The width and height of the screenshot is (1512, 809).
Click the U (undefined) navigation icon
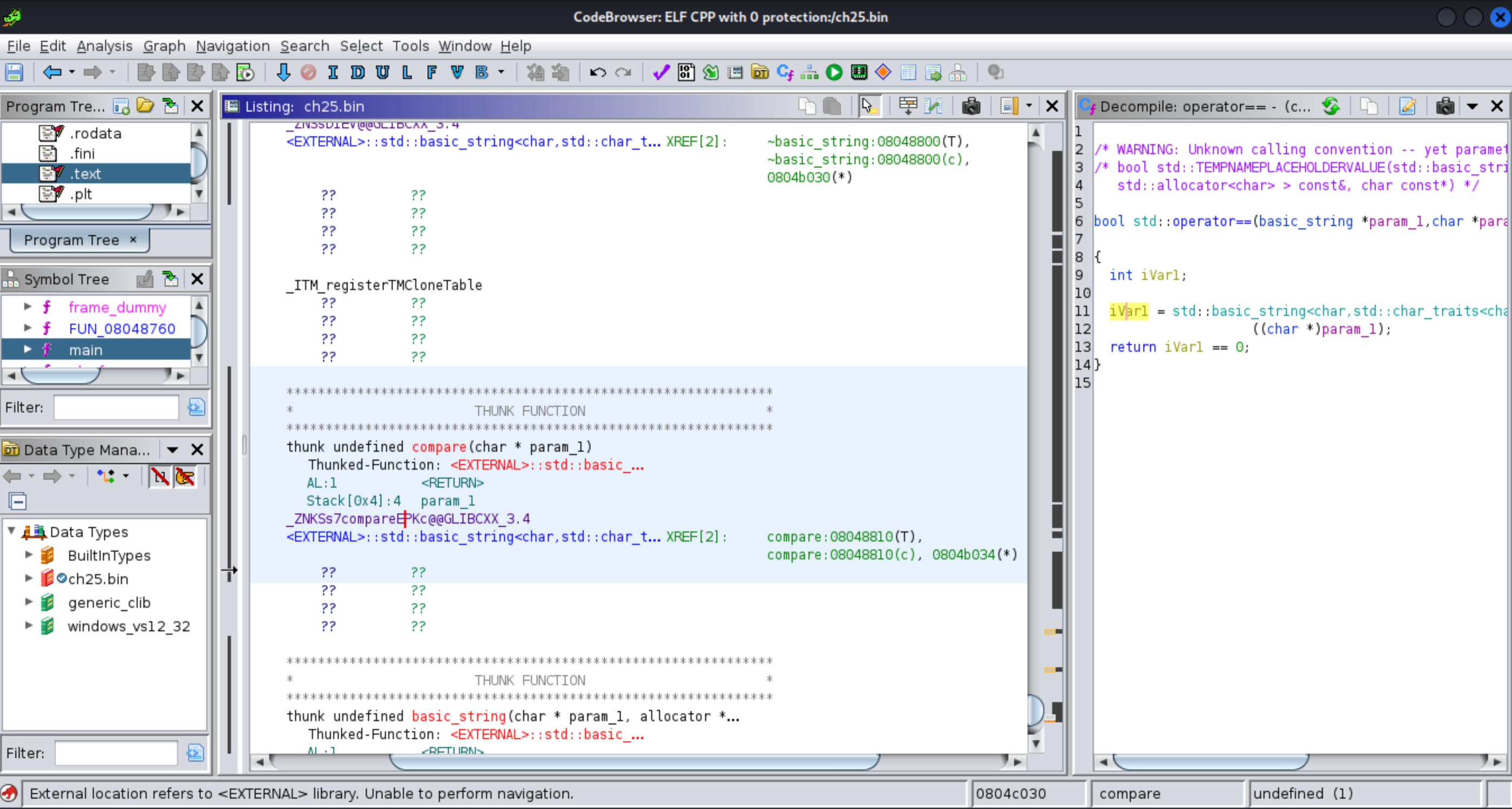coord(383,72)
